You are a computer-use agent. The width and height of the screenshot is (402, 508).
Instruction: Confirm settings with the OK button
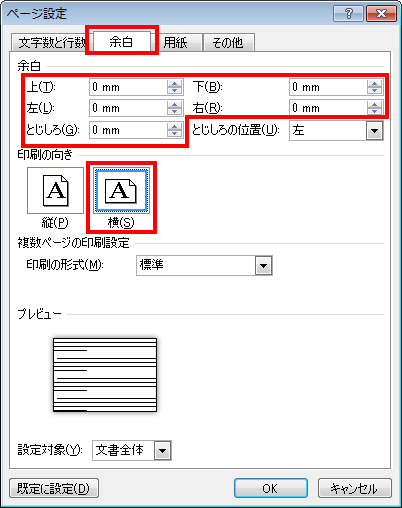[270, 488]
